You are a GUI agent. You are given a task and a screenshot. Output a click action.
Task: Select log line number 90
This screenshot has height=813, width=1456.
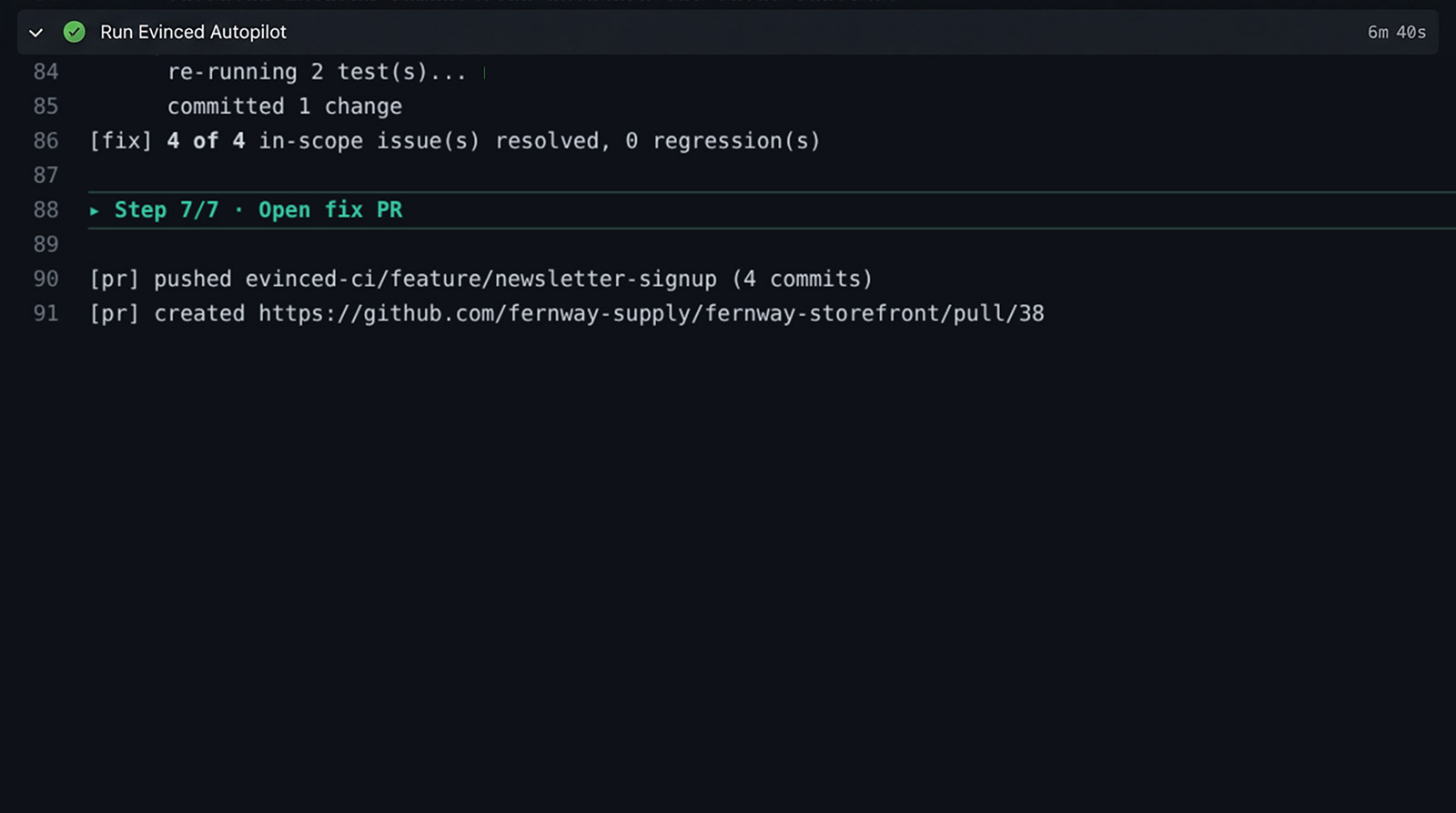45,279
